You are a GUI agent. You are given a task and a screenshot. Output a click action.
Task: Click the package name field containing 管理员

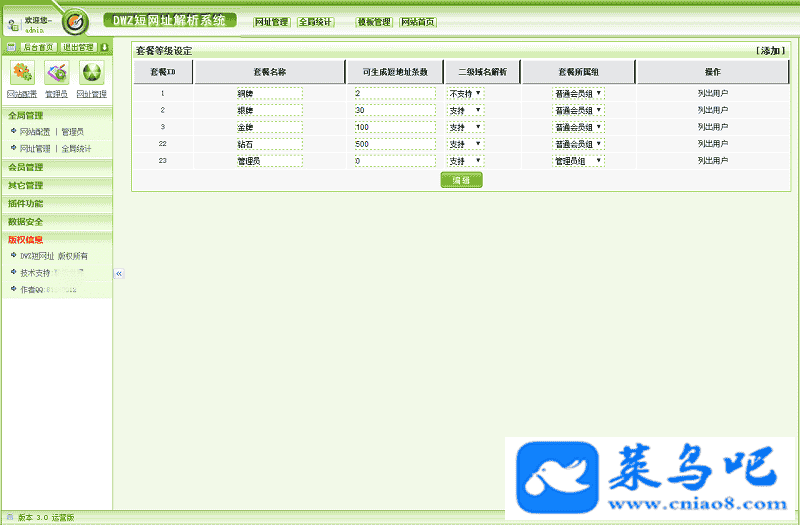click(269, 161)
